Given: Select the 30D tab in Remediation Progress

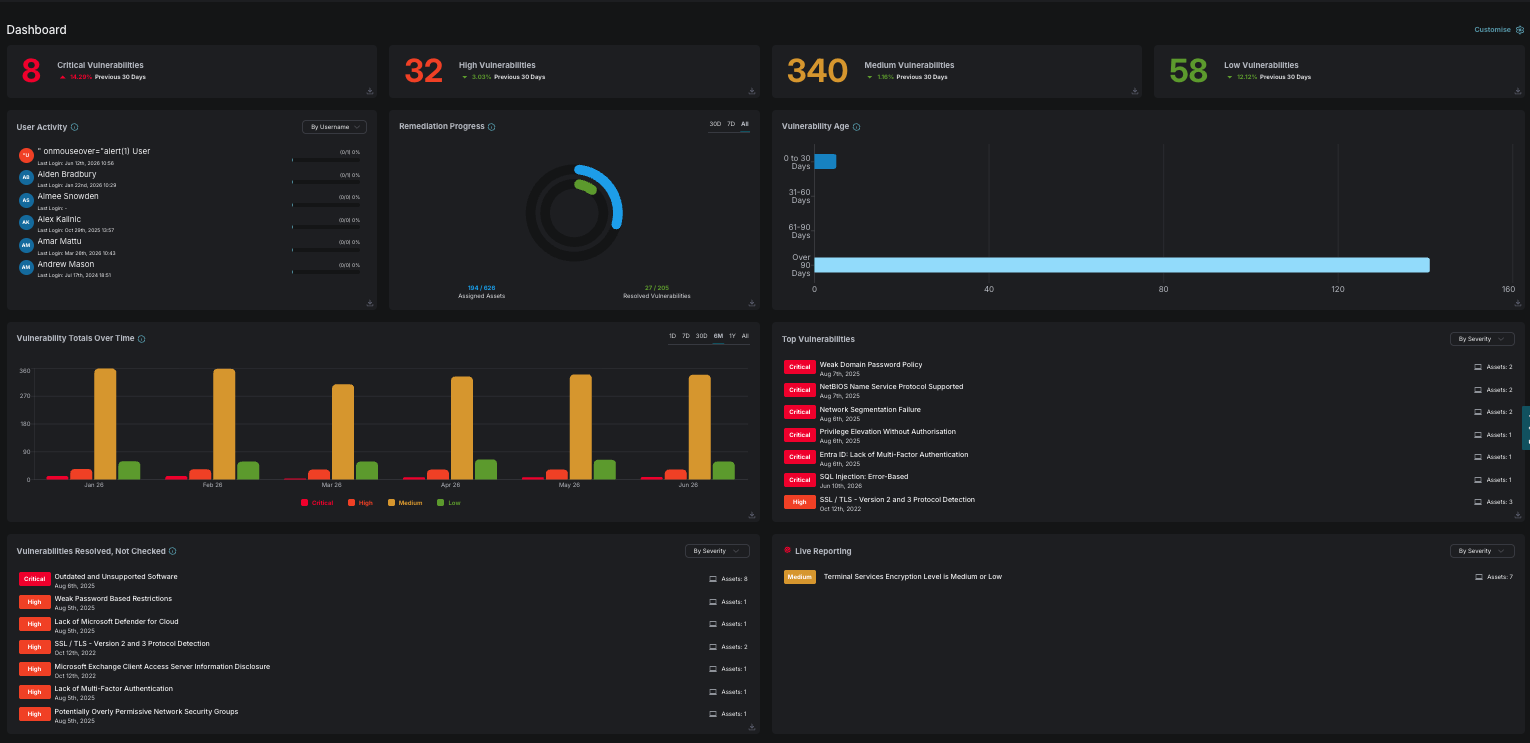Looking at the screenshot, I should [715, 124].
